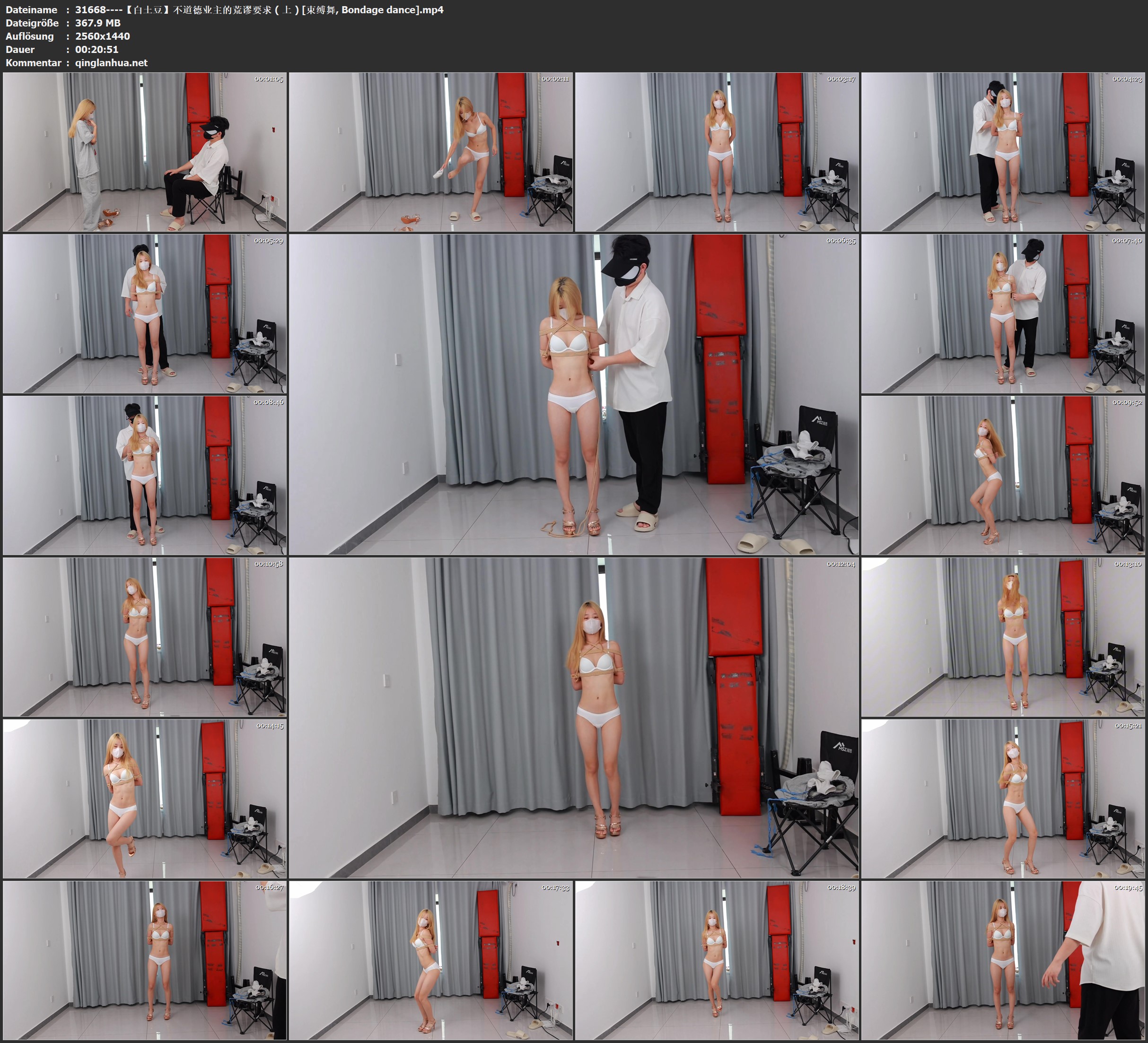
Task: Select the thumbnail at 00:05:29
Action: 145,313
